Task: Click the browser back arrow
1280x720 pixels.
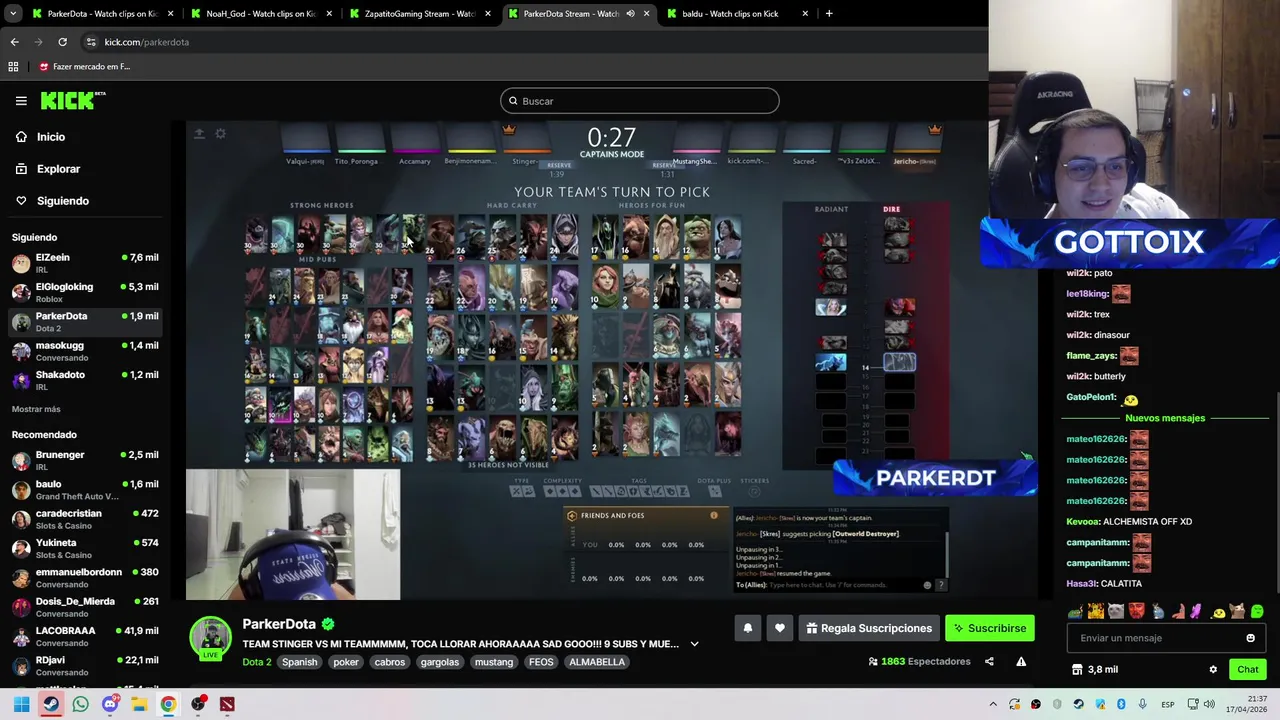Action: (x=14, y=42)
